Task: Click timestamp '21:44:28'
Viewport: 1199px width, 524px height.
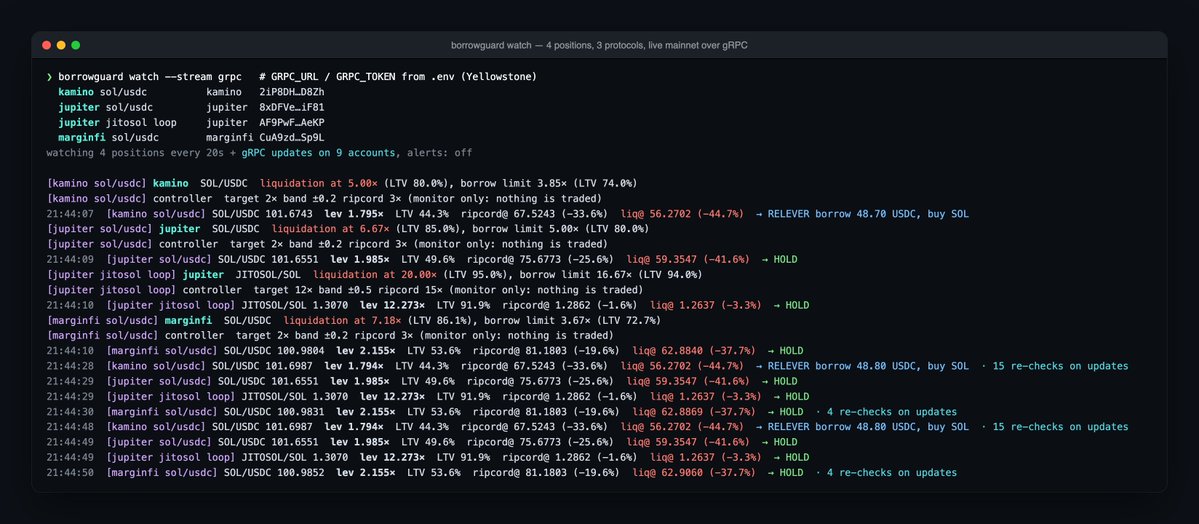Action: coord(70,366)
